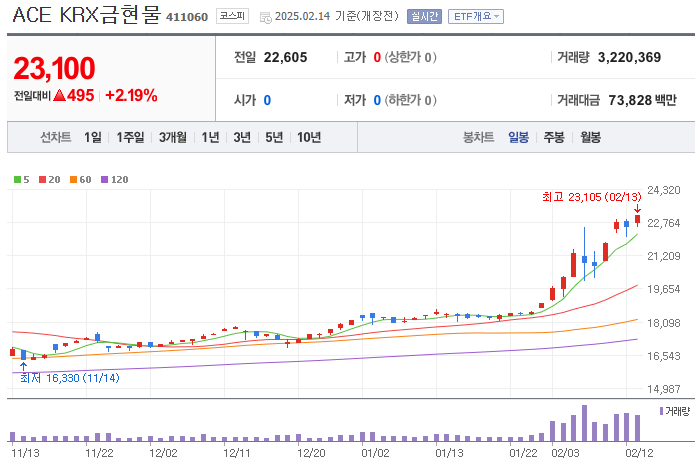Click the 2025.02.14 기준(개장전) date text
The width and height of the screenshot is (695, 464).
tap(336, 16)
